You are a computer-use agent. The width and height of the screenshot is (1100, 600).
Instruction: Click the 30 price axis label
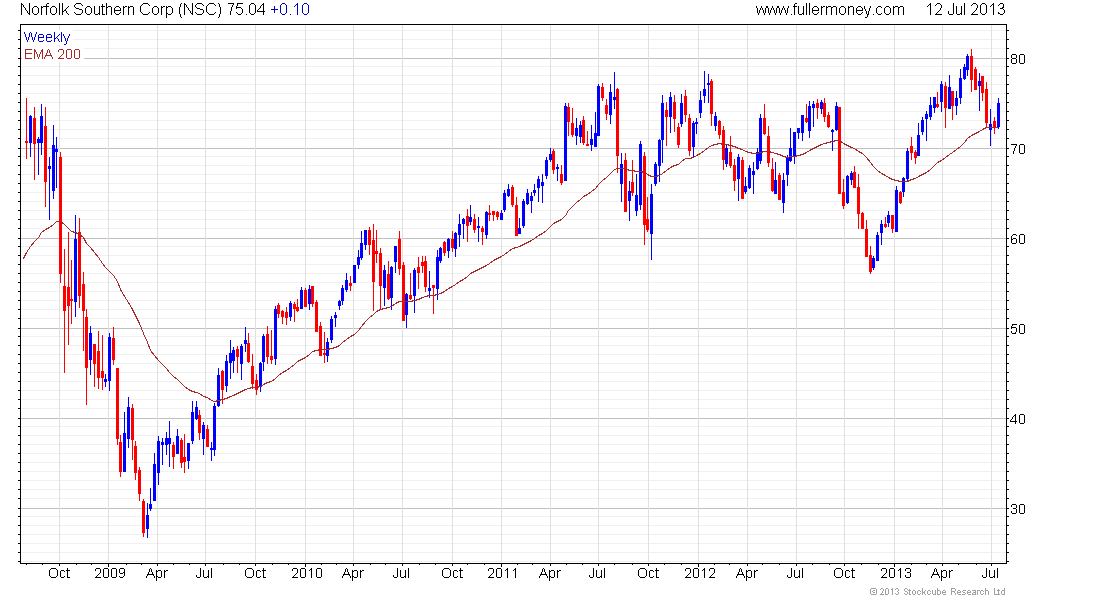pyautogui.click(x=1017, y=509)
